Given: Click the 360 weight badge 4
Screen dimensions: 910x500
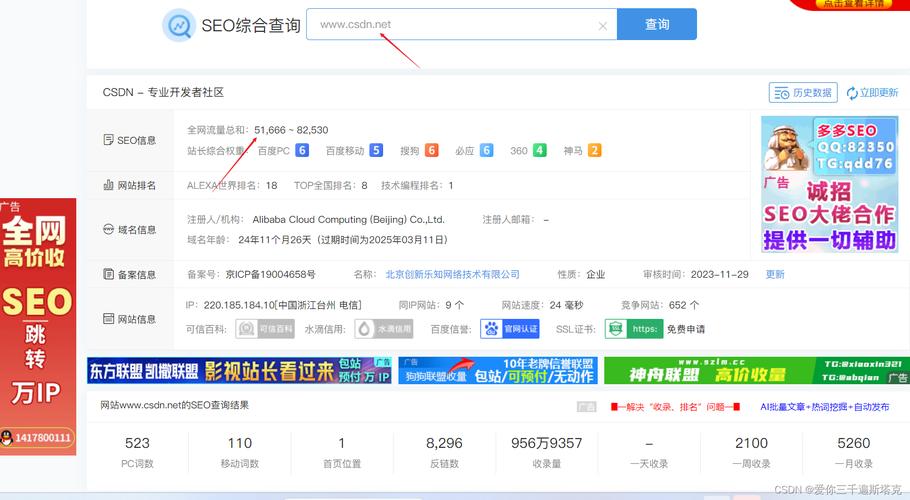Looking at the screenshot, I should 540,151.
